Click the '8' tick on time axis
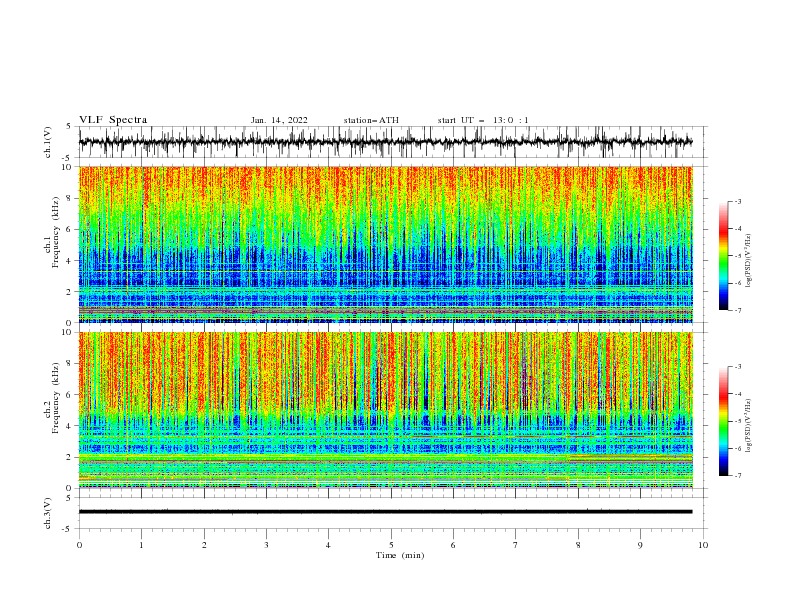Screen dimensions: 792x612 tap(578, 545)
